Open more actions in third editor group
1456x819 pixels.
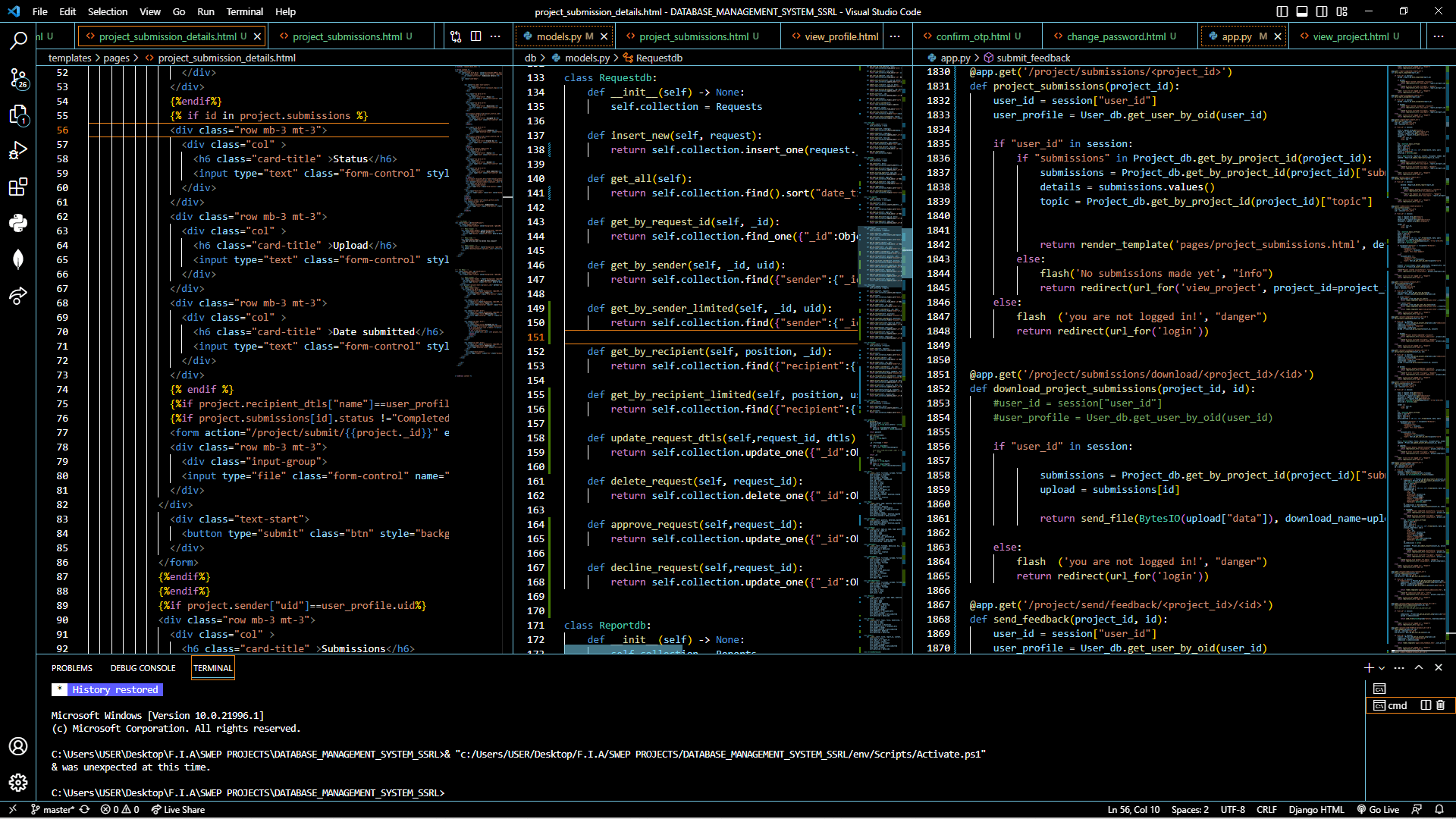point(1439,36)
